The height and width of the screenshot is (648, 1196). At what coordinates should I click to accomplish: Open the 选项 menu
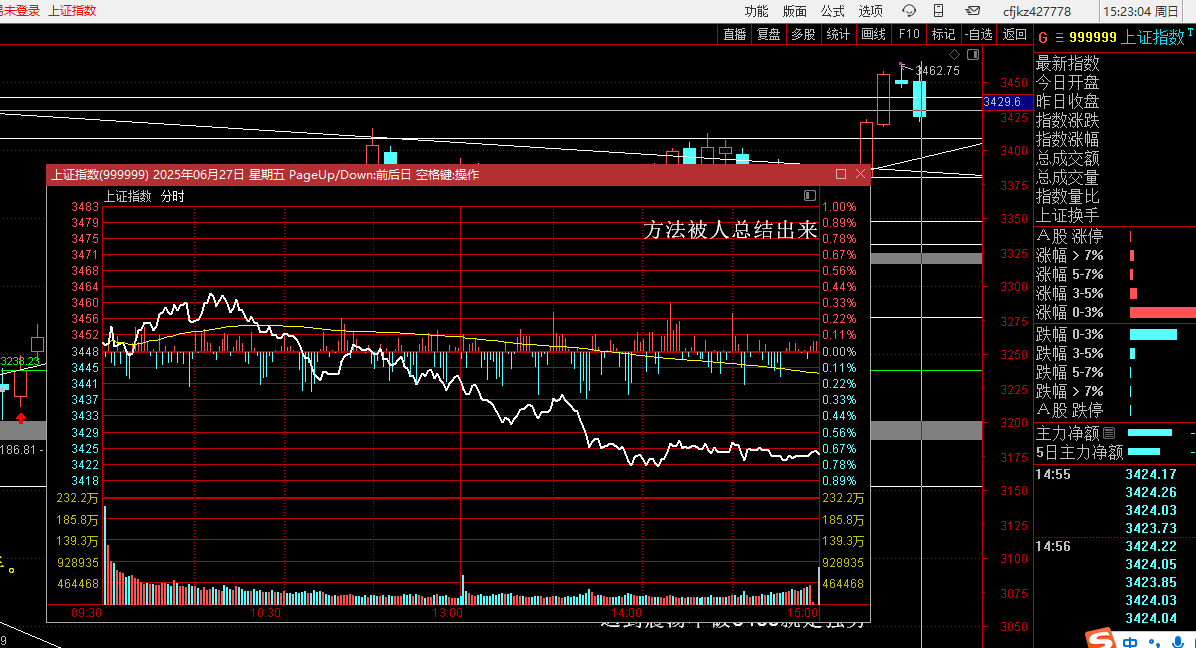[x=870, y=11]
